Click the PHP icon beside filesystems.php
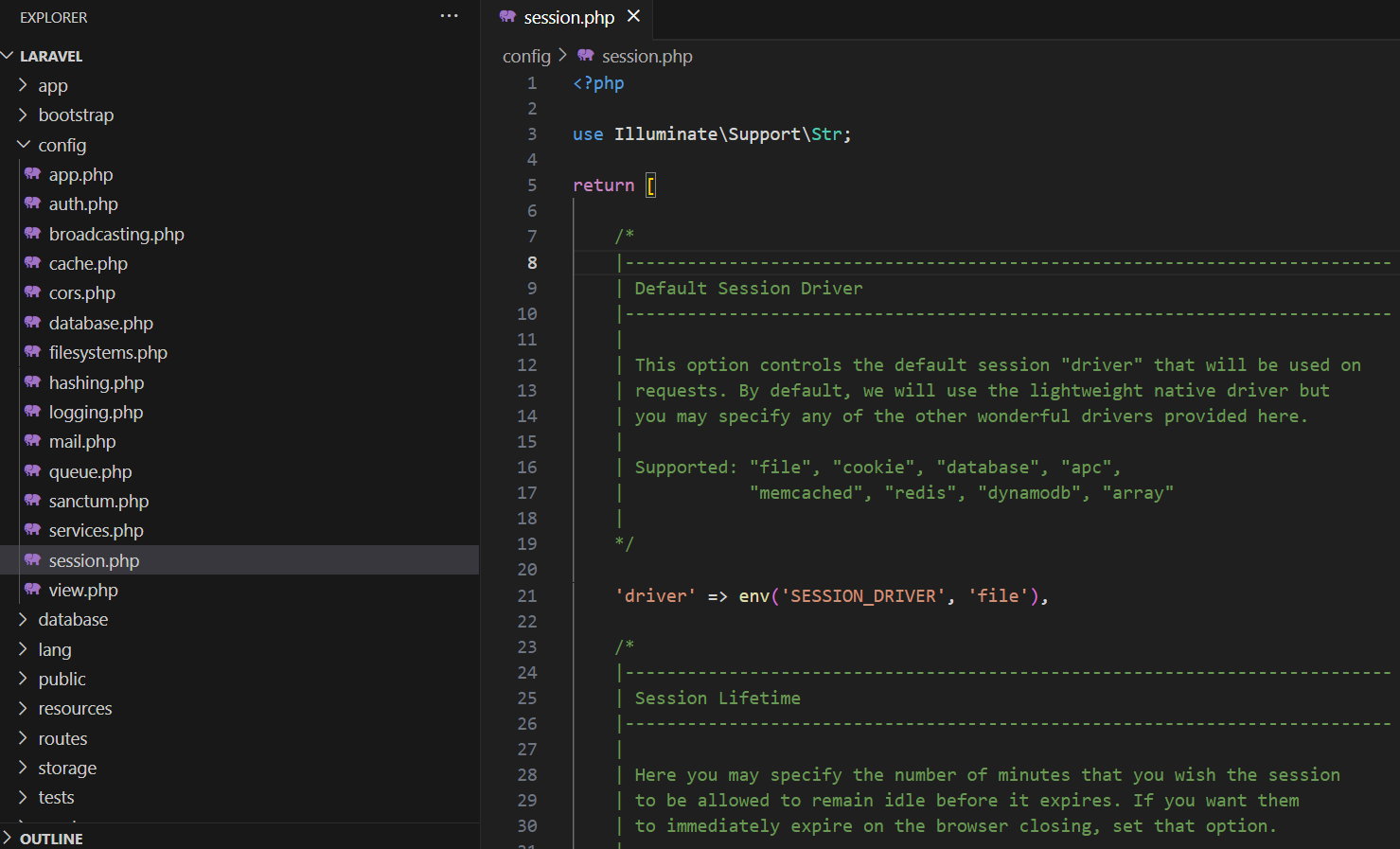The width and height of the screenshot is (1400, 849). (x=32, y=352)
